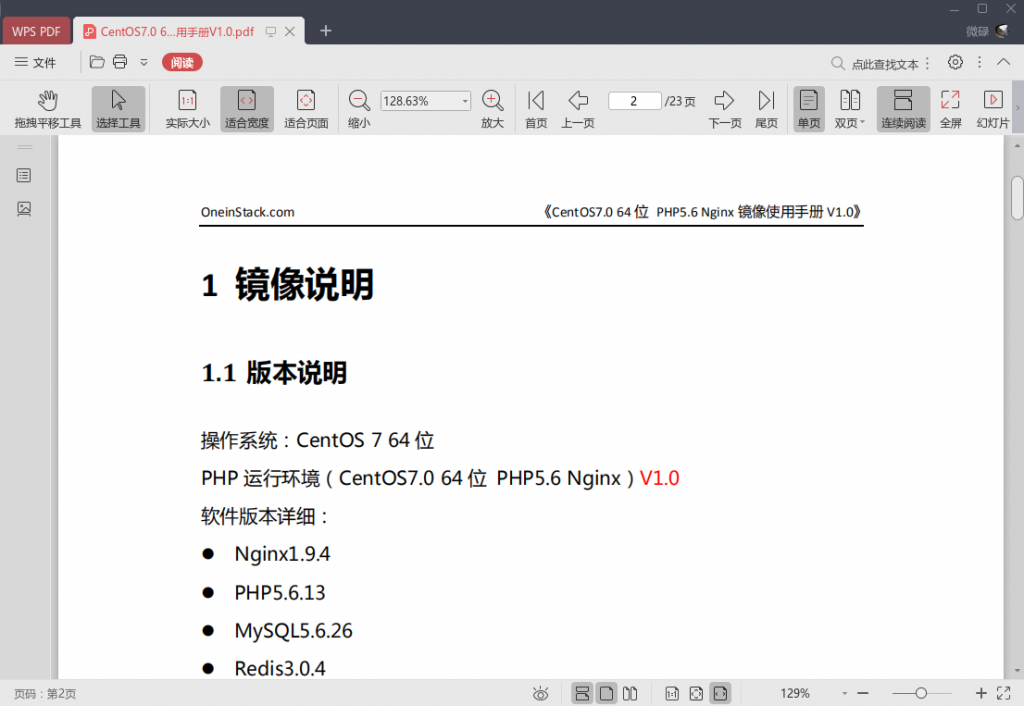Viewport: 1024px width, 706px height.
Task: Print the document
Action: 120,62
